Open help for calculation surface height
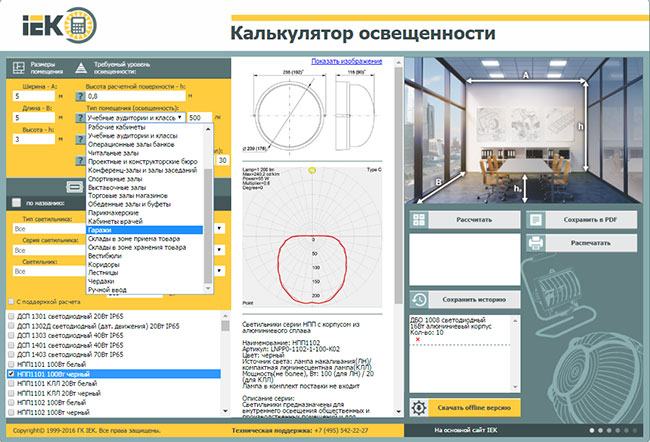Viewport: 650px width, 442px height. click(80, 96)
